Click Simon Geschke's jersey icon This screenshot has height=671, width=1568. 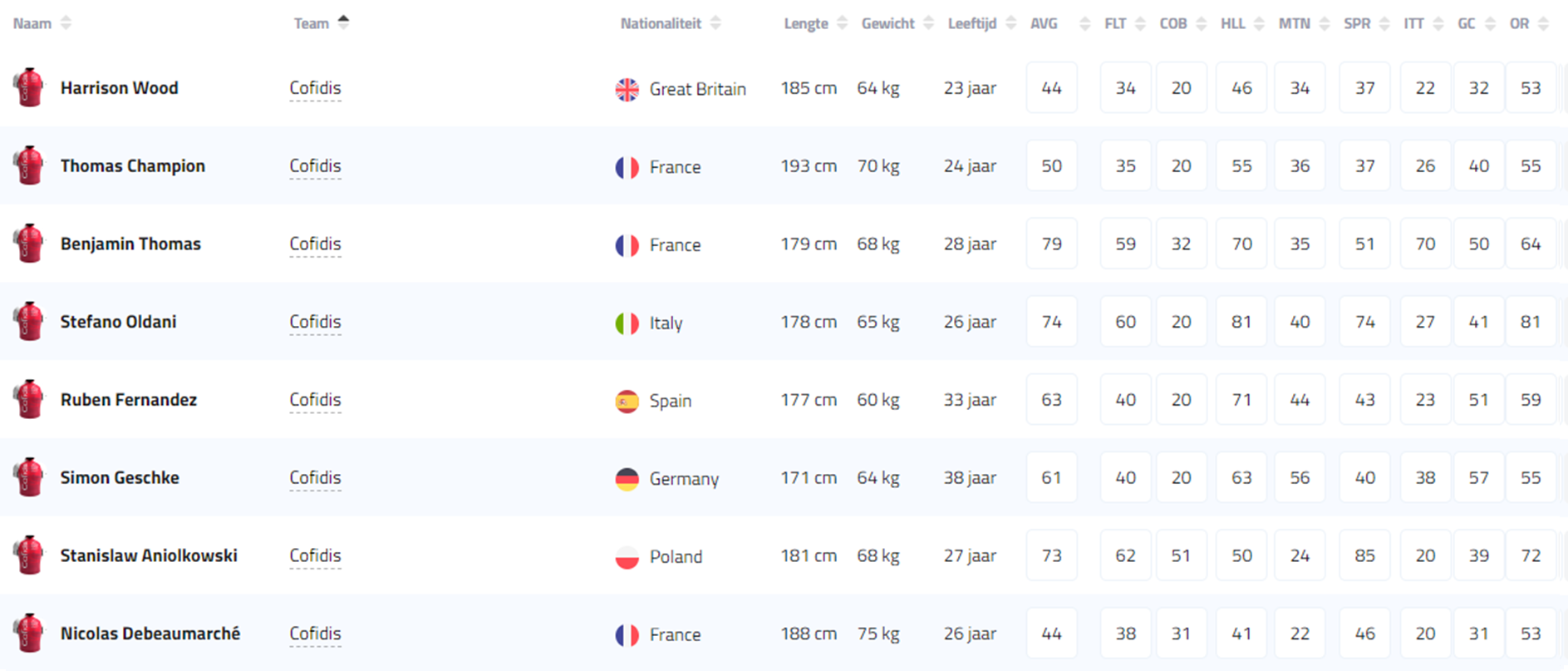(x=29, y=477)
